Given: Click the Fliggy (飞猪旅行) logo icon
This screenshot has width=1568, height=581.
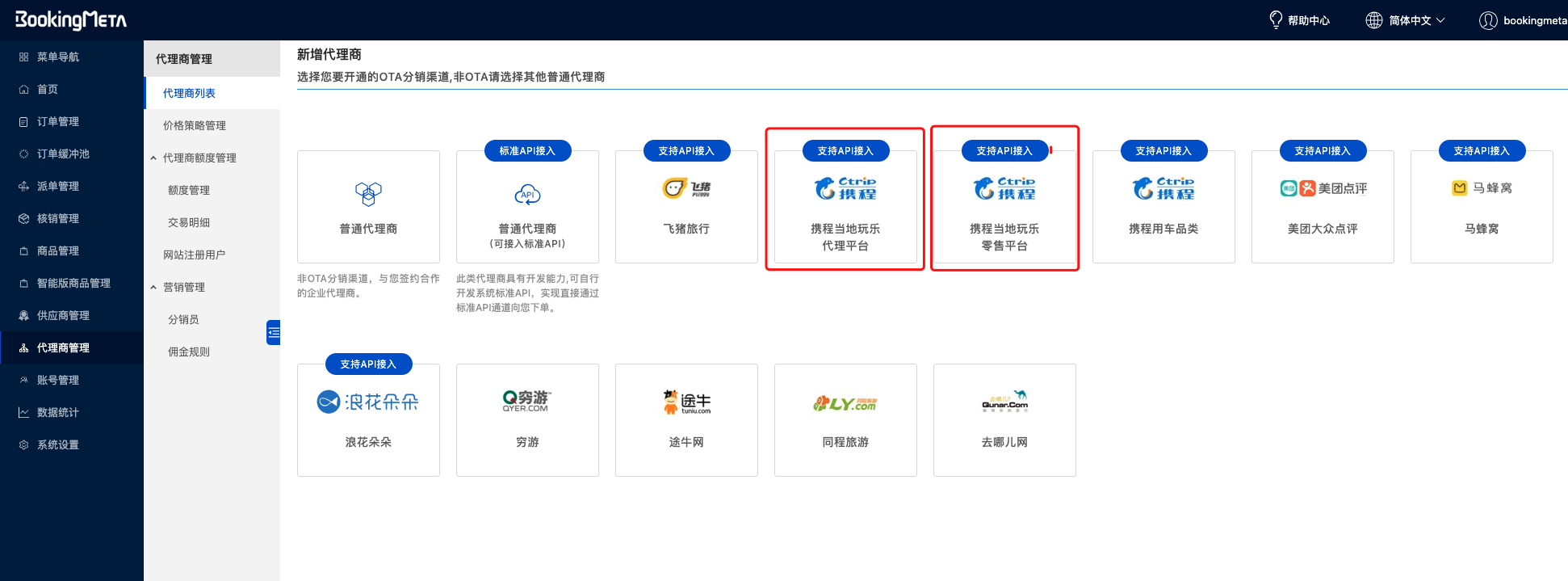Looking at the screenshot, I should click(685, 188).
